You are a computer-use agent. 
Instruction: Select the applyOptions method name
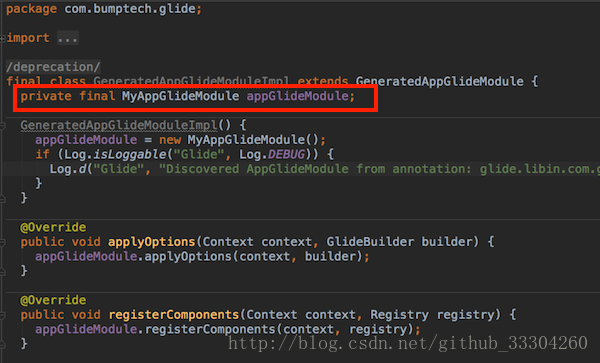[152, 242]
